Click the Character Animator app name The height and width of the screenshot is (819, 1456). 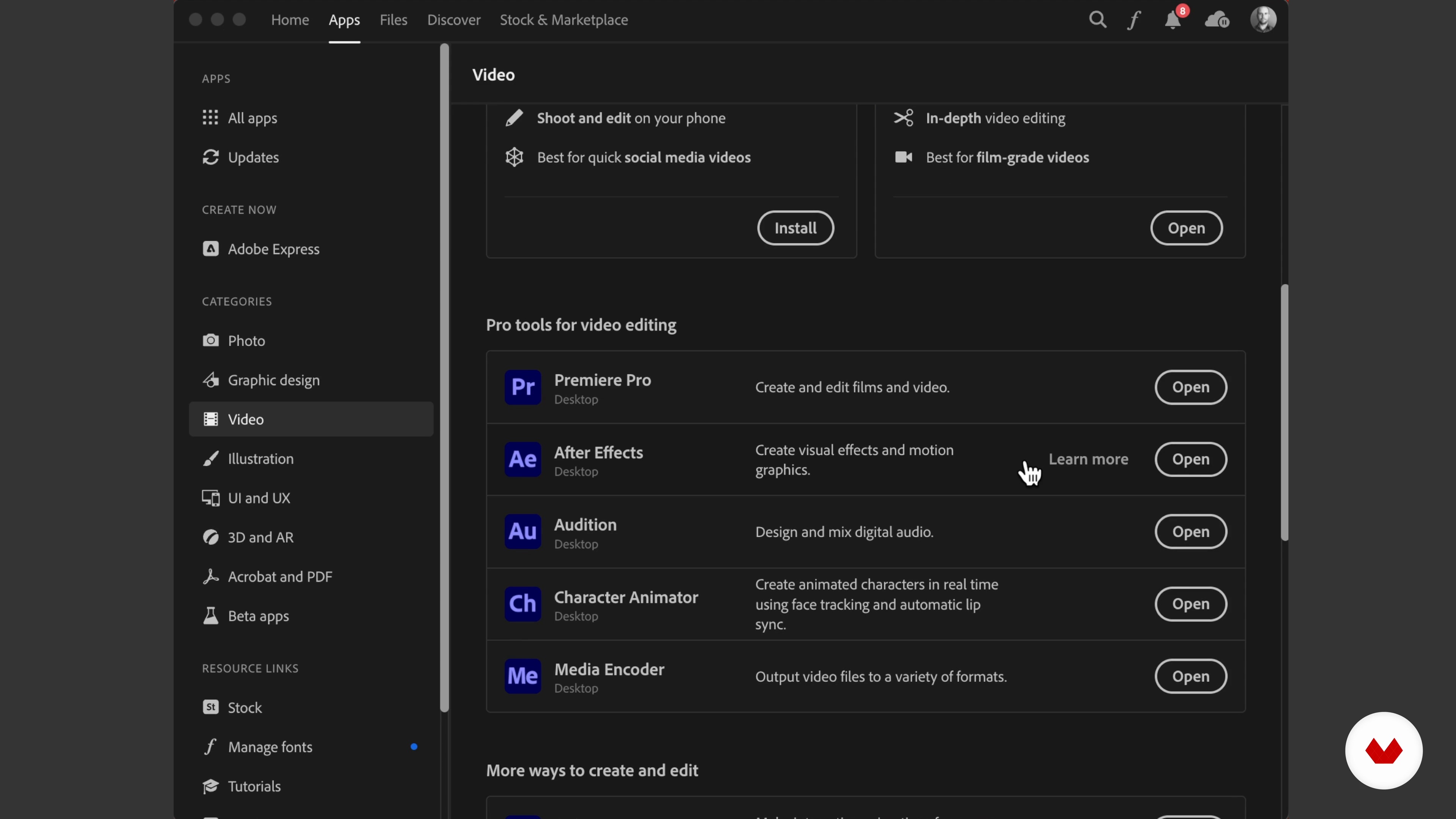(x=626, y=597)
